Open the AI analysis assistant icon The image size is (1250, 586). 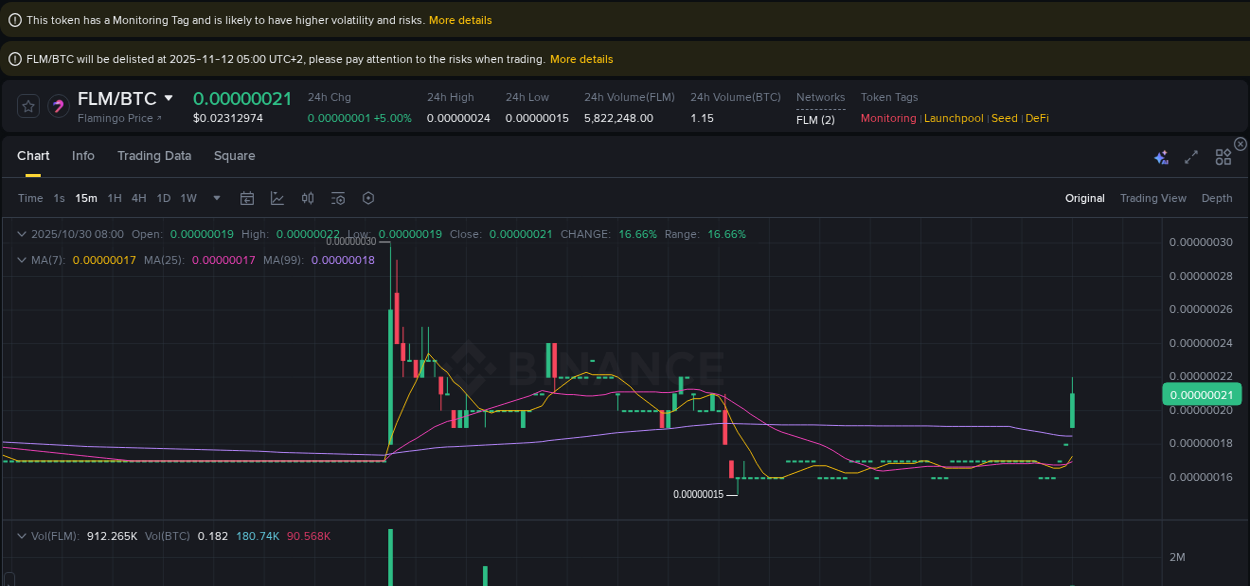(x=1161, y=157)
